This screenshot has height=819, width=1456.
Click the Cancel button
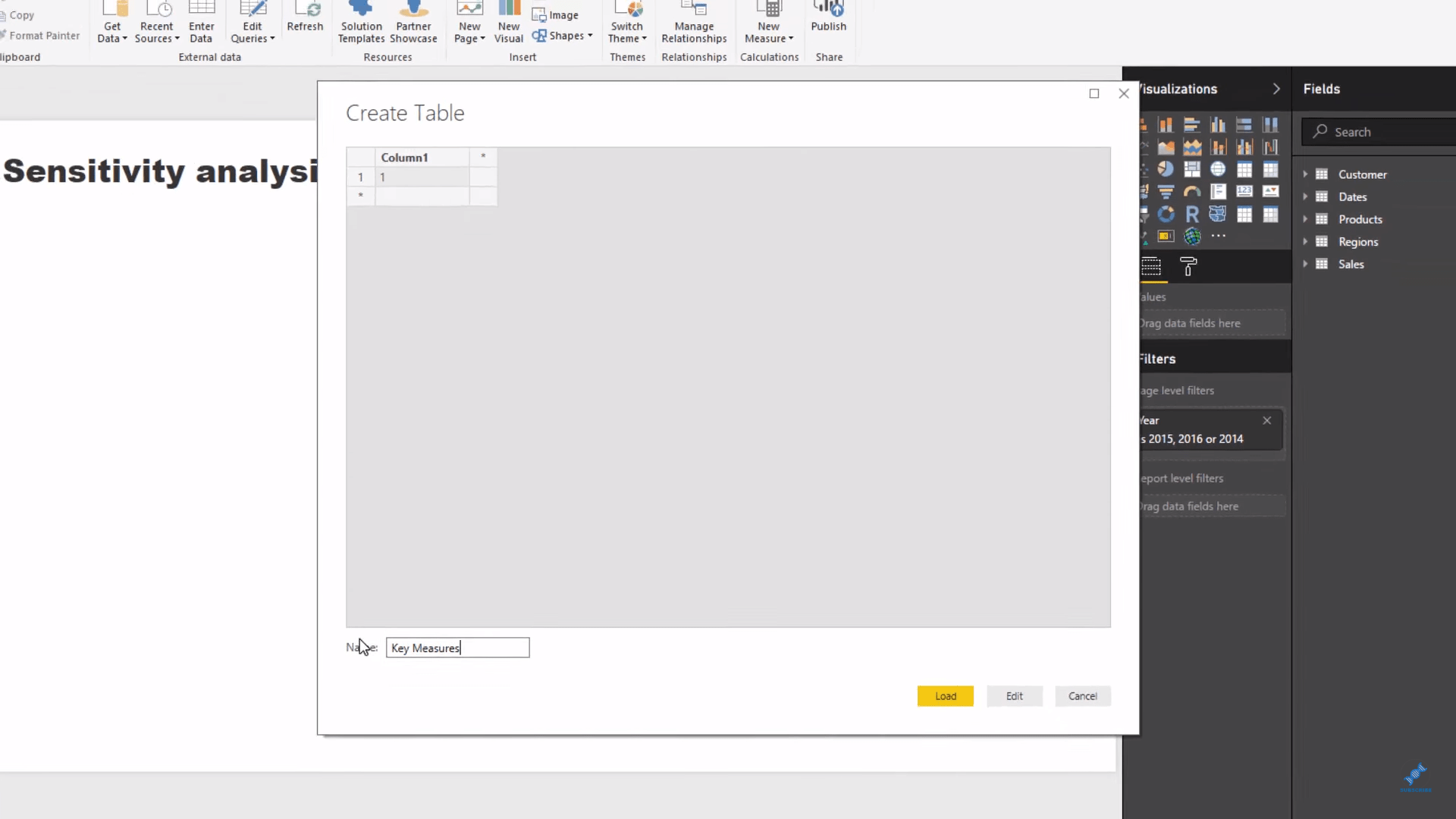(x=1083, y=695)
